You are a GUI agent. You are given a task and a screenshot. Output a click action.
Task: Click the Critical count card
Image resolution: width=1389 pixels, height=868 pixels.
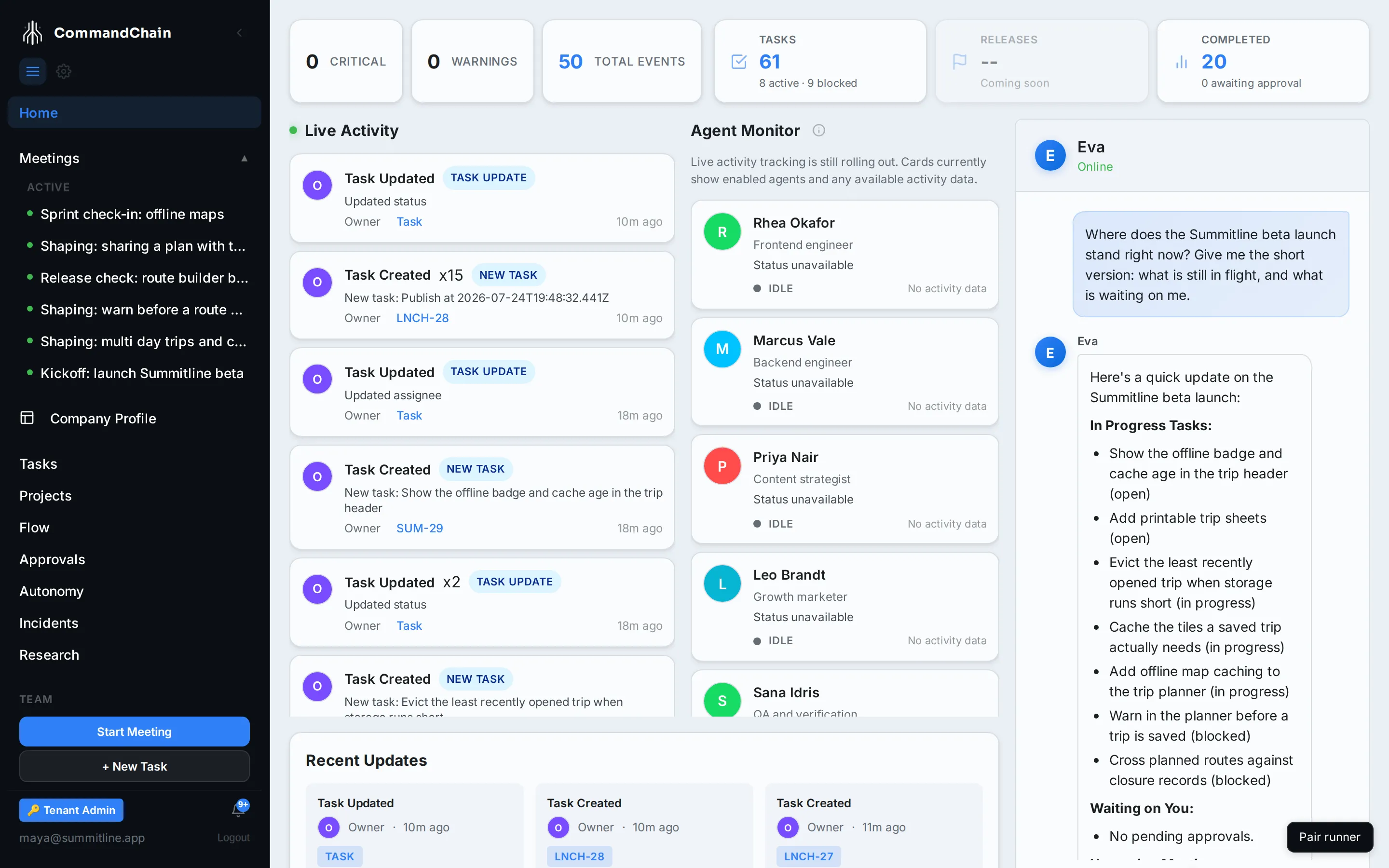click(x=346, y=61)
